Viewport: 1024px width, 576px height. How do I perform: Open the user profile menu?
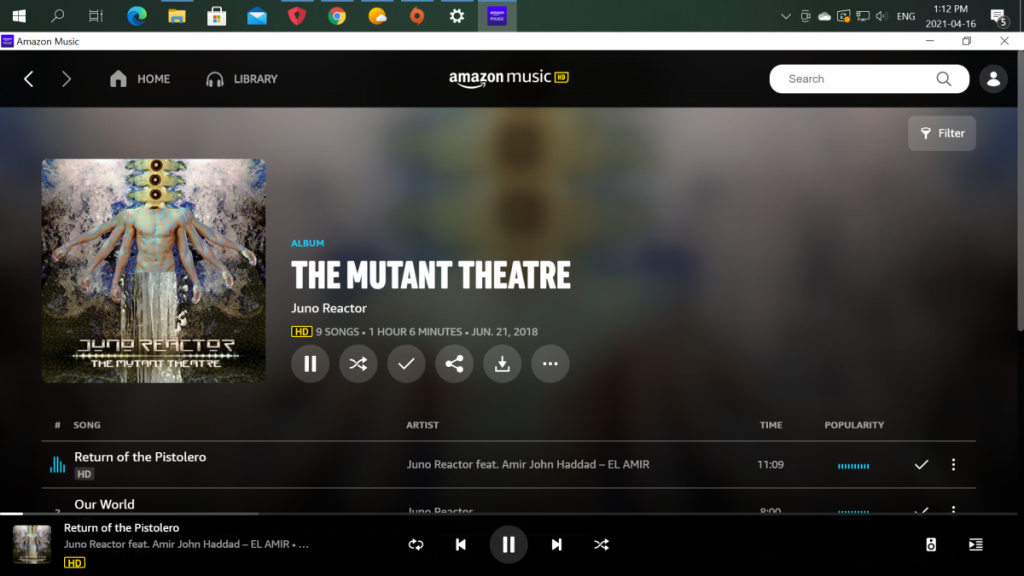click(x=993, y=79)
